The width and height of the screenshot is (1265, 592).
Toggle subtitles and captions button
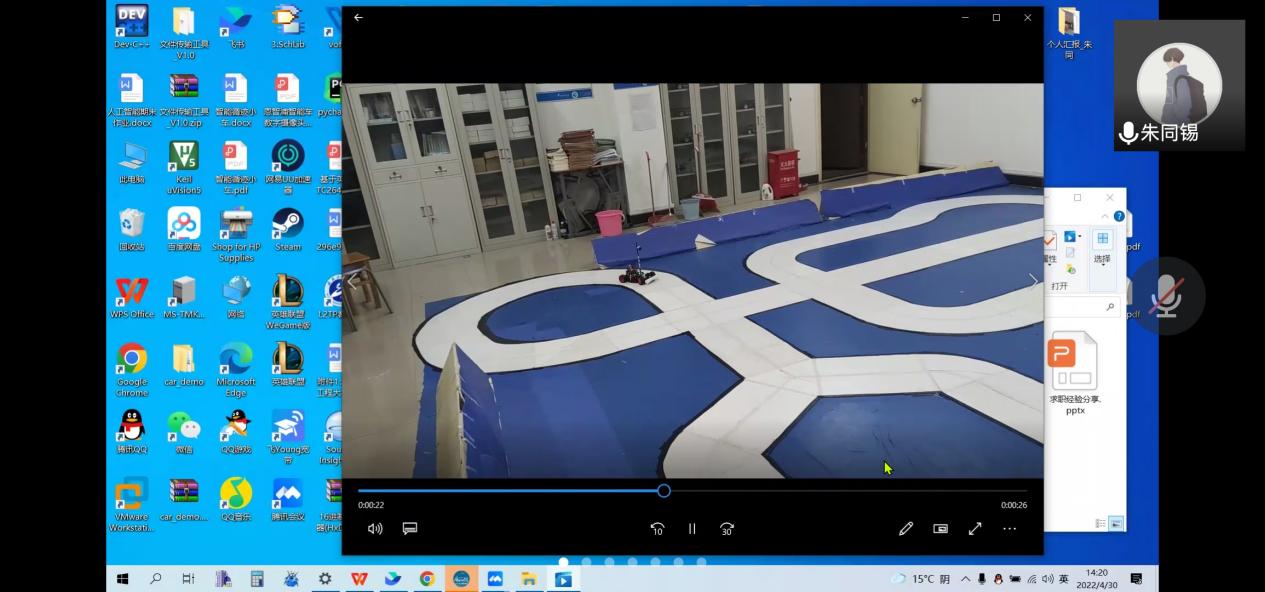(409, 529)
